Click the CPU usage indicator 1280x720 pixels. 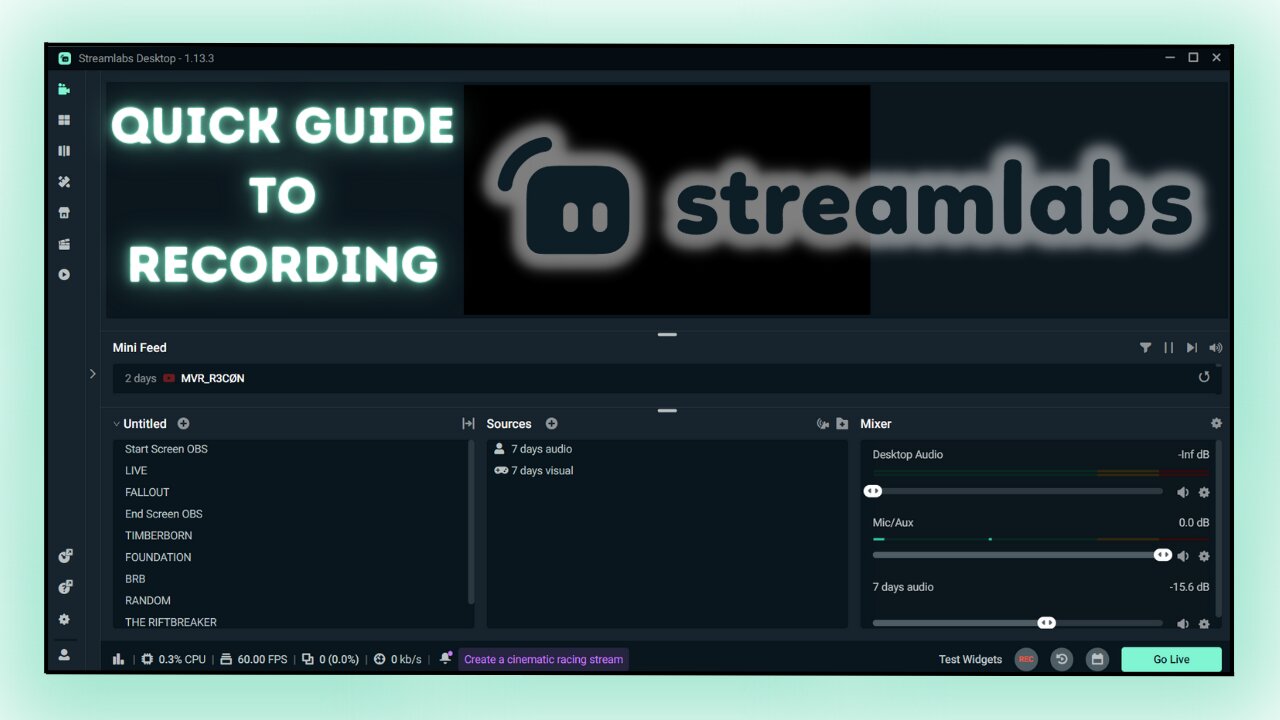point(173,659)
